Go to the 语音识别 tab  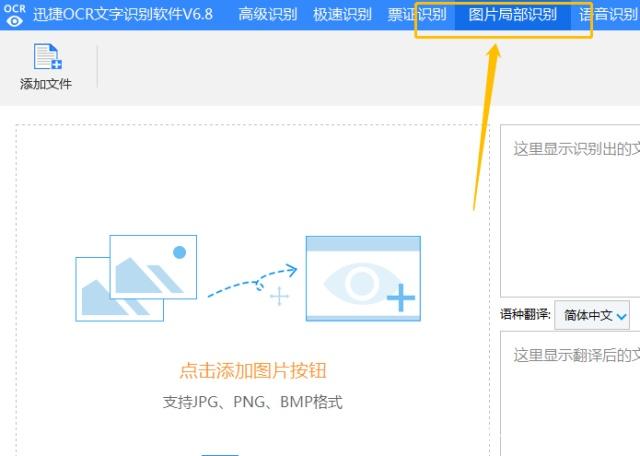[608, 14]
